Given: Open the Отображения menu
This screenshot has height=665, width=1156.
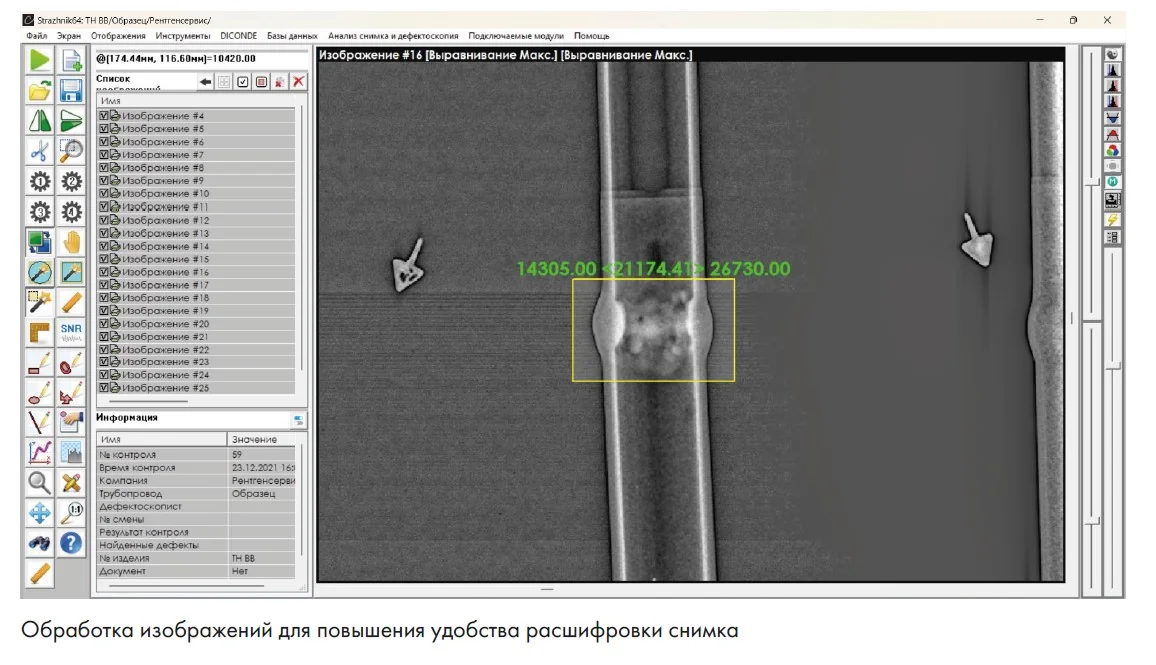Looking at the screenshot, I should coord(118,35).
